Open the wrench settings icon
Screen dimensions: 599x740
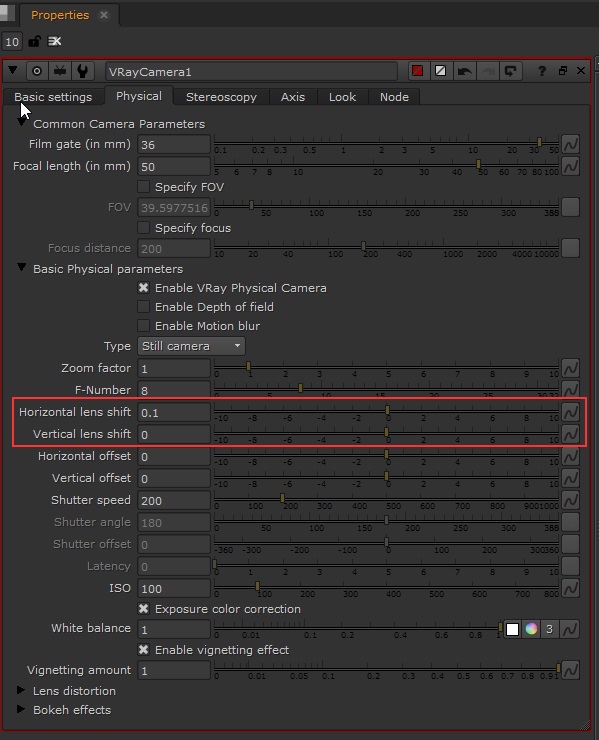click(83, 71)
